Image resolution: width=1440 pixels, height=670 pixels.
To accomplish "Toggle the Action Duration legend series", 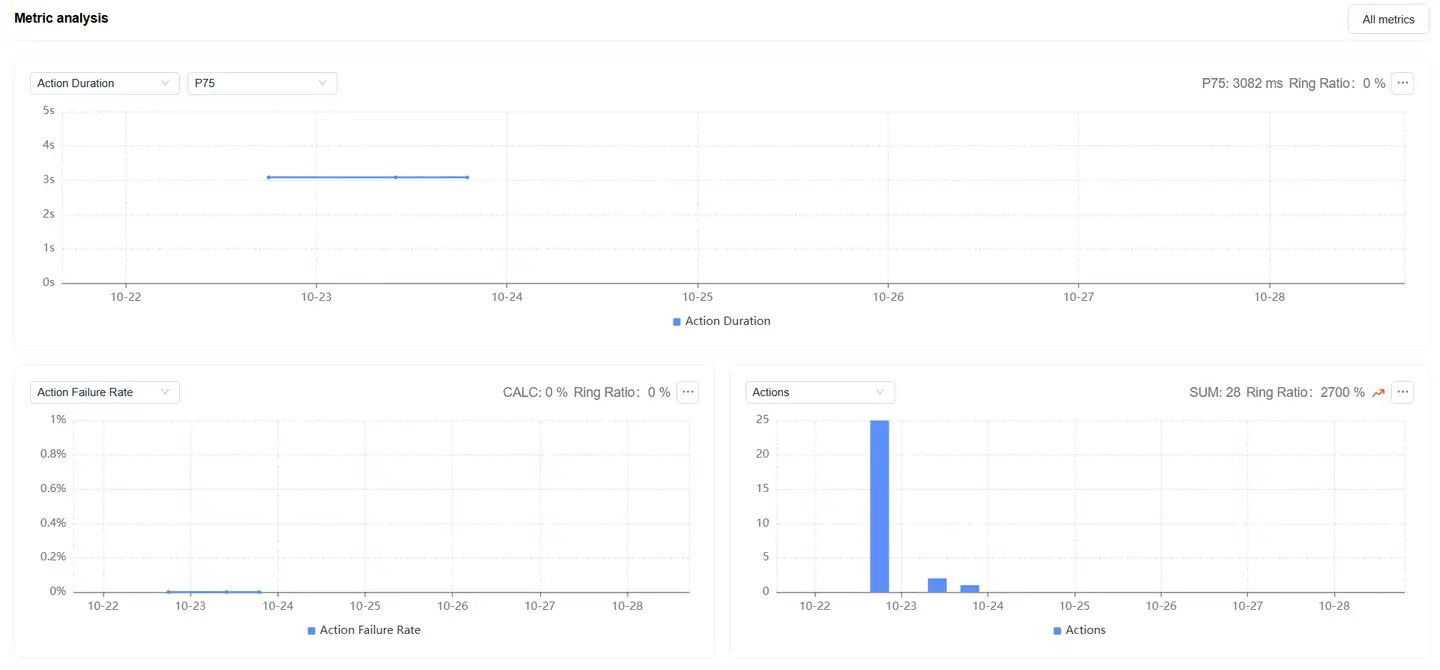I will click(x=720, y=321).
